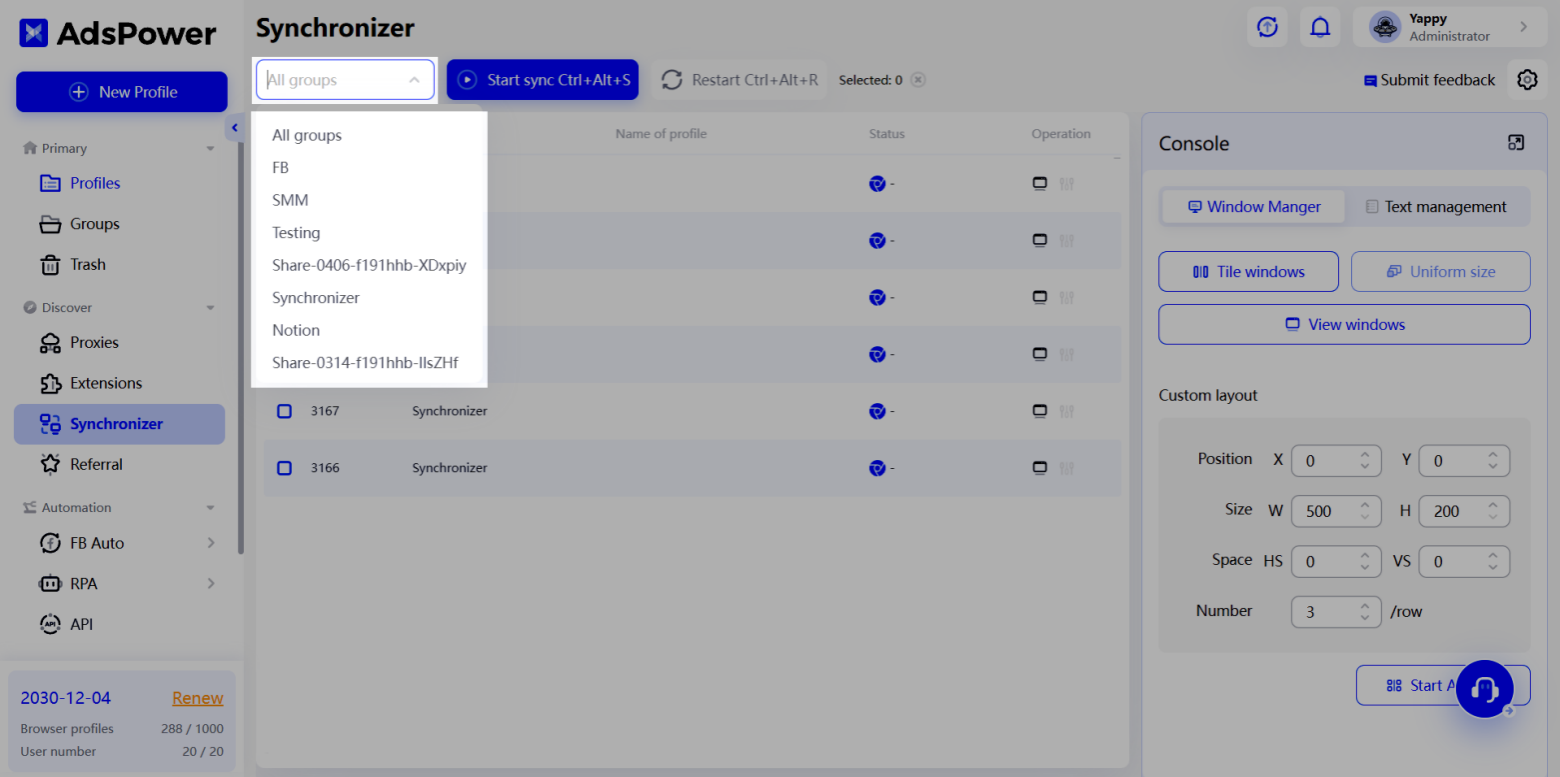This screenshot has width=1560, height=777.
Task: Collapse the All groups dropdown with its chevron
Action: point(412,79)
